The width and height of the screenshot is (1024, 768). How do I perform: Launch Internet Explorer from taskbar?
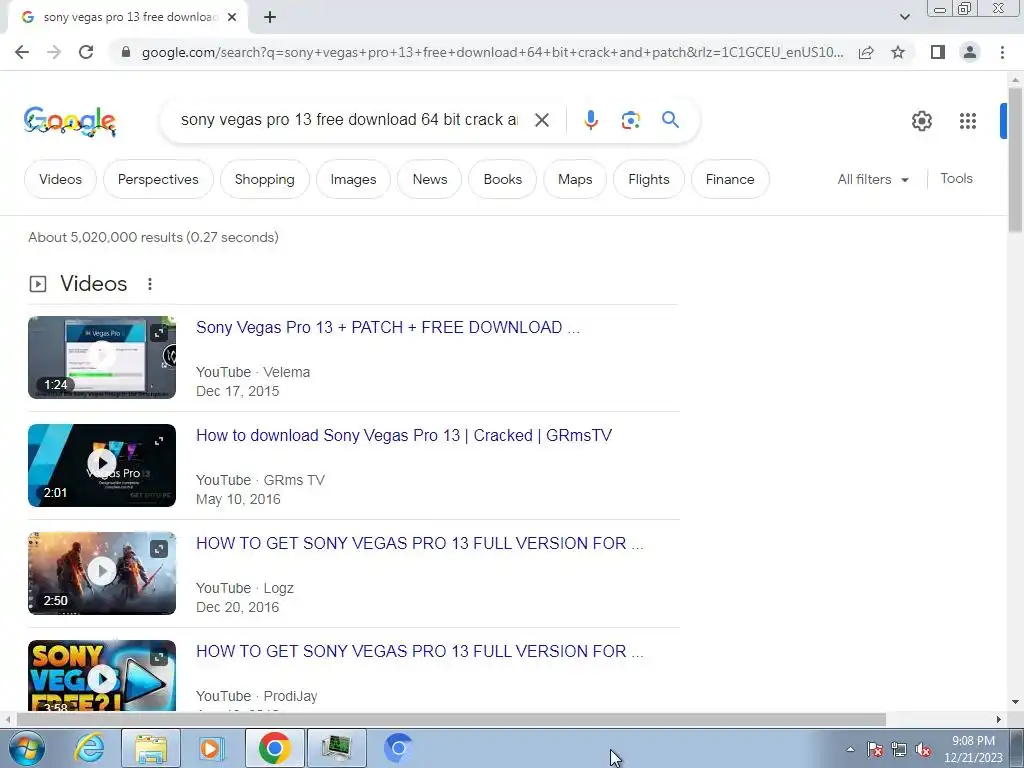coord(89,748)
